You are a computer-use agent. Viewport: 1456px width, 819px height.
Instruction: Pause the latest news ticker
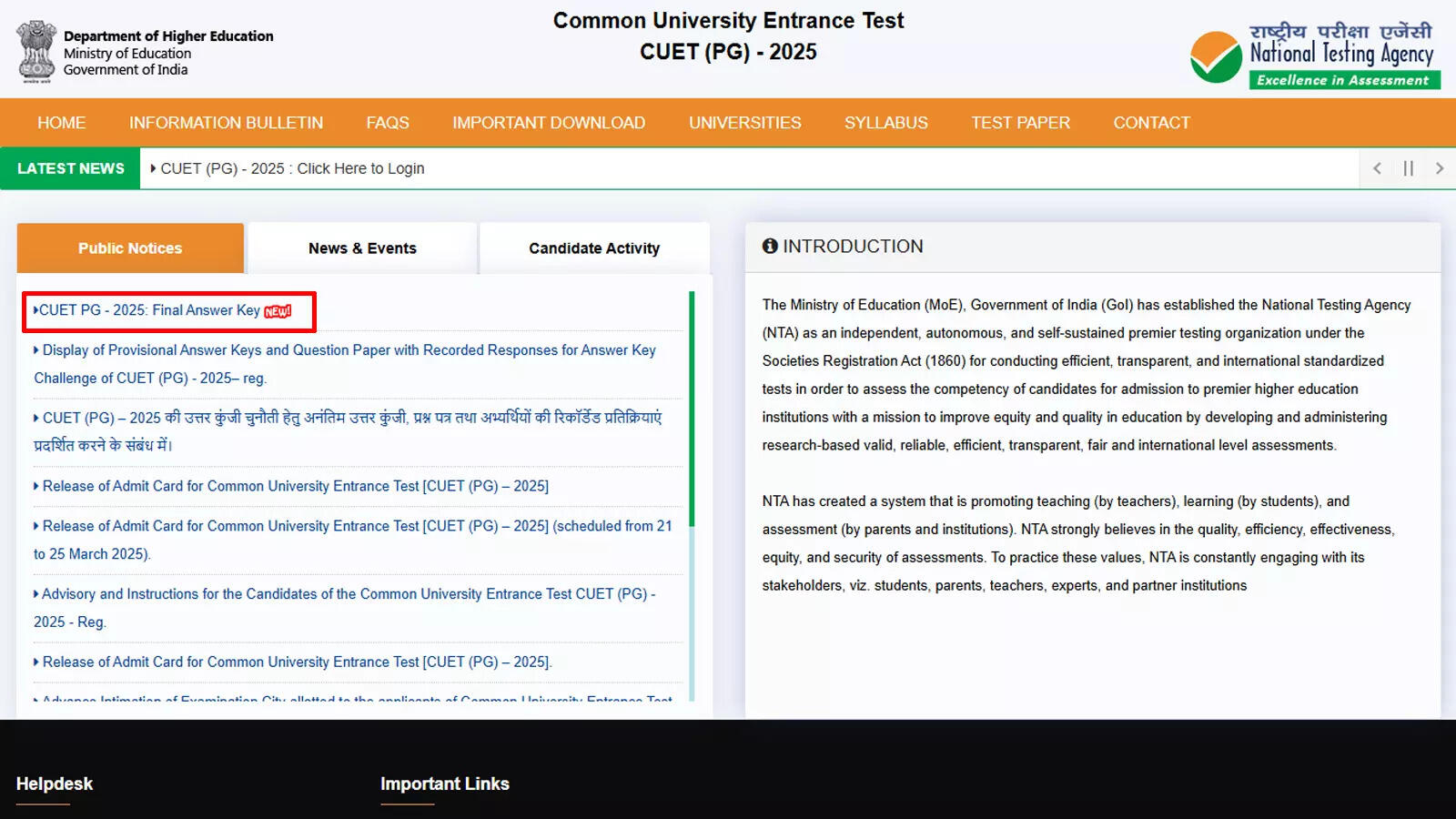coord(1408,168)
